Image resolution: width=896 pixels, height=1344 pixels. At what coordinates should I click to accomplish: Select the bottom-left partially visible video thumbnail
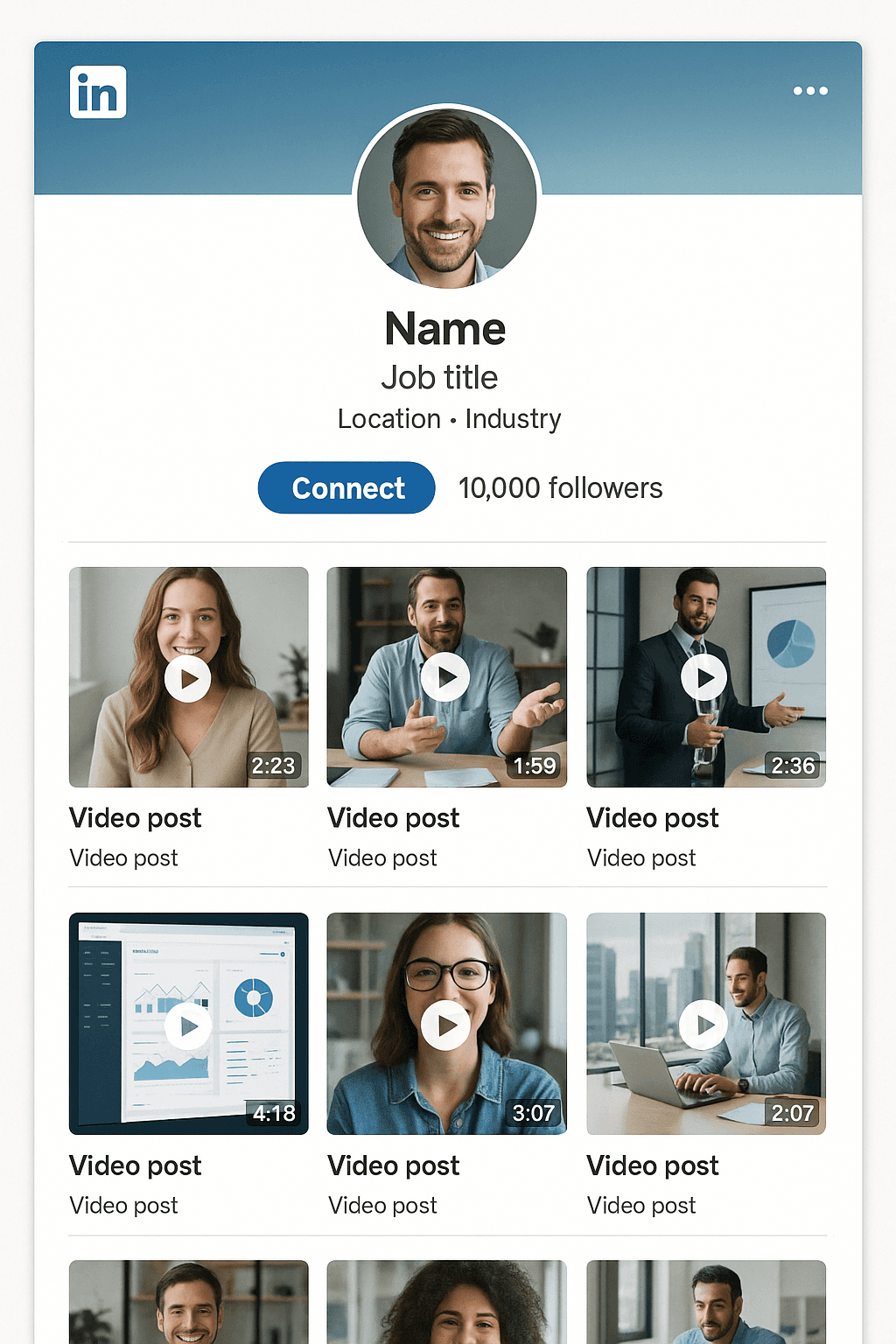coord(188,1304)
